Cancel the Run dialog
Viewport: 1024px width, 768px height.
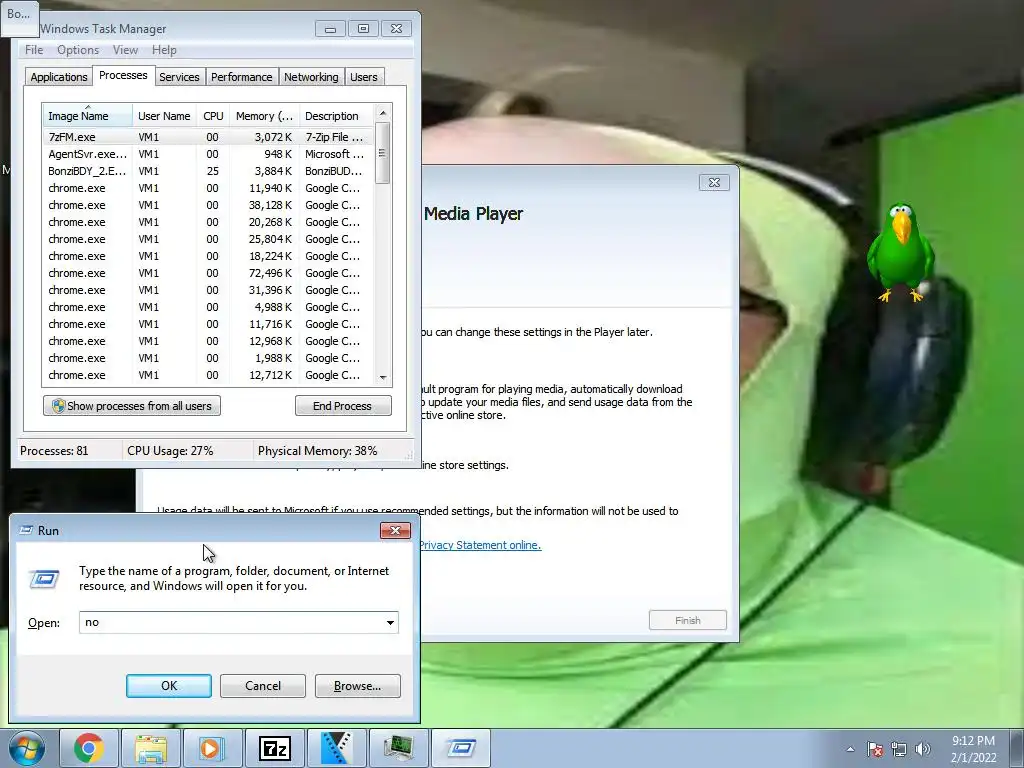point(263,686)
